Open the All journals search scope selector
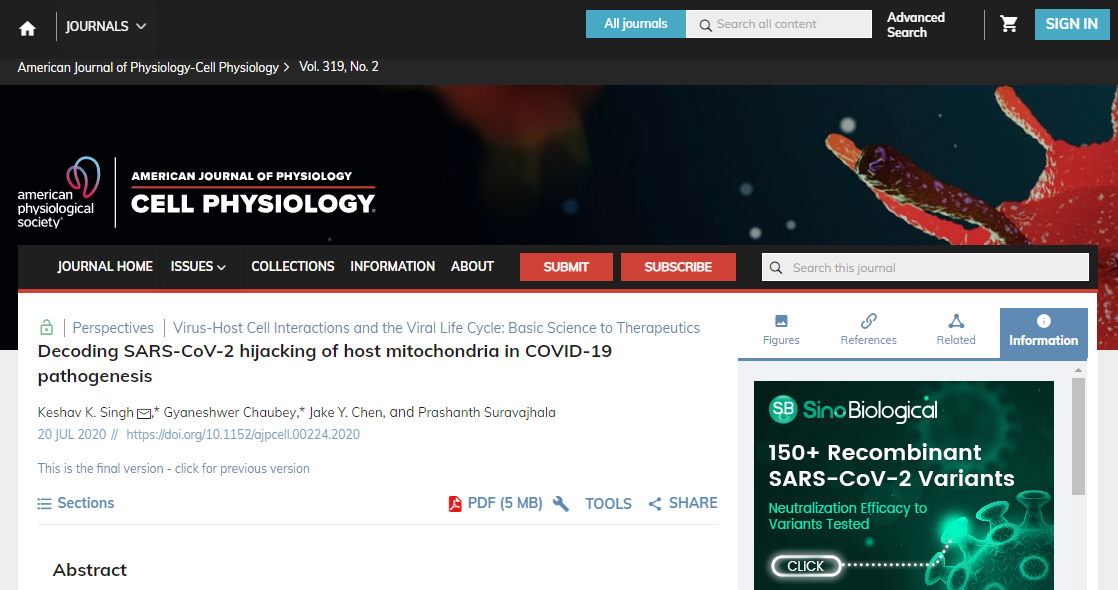1118x590 pixels. pyautogui.click(x=636, y=24)
